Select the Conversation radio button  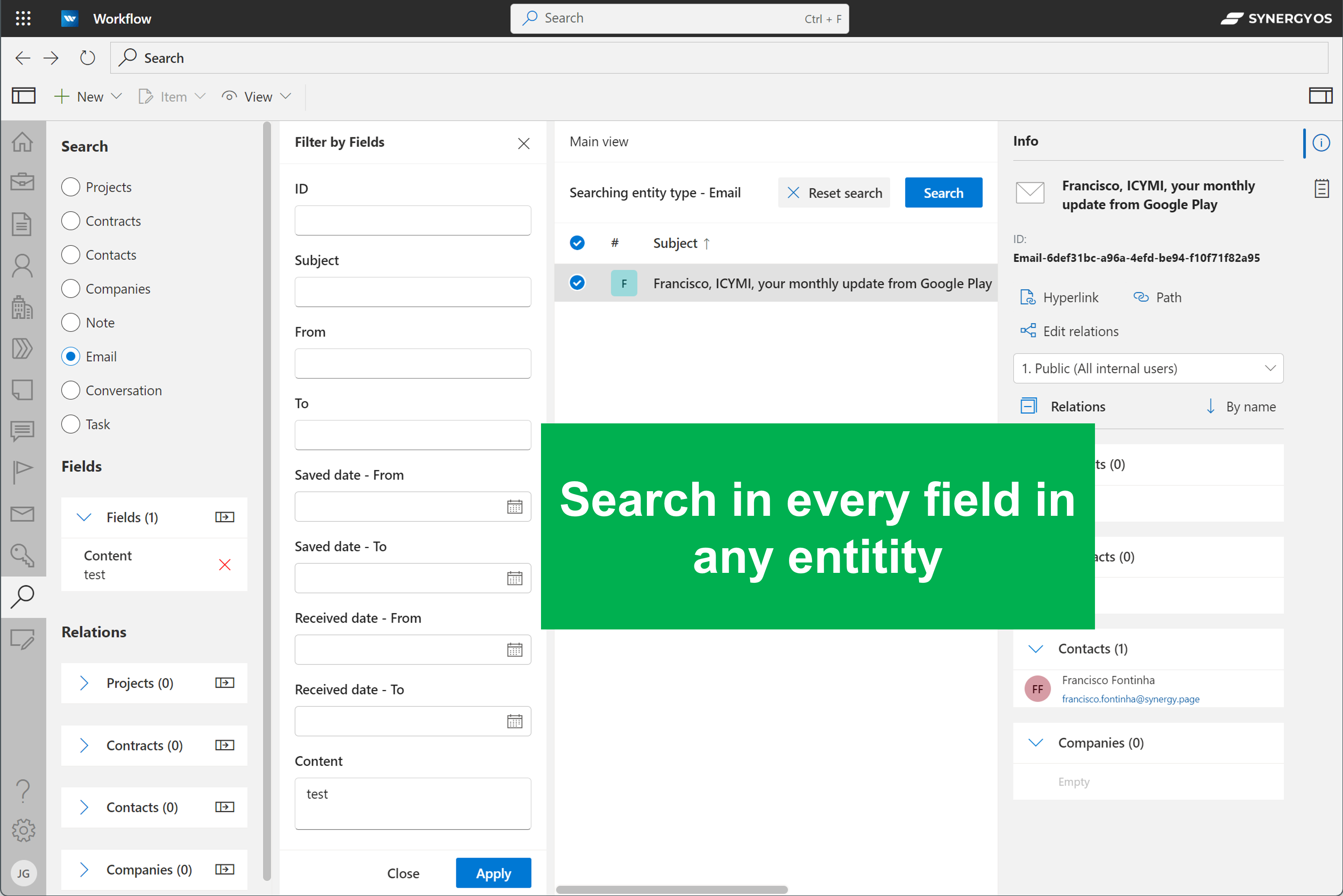70,390
